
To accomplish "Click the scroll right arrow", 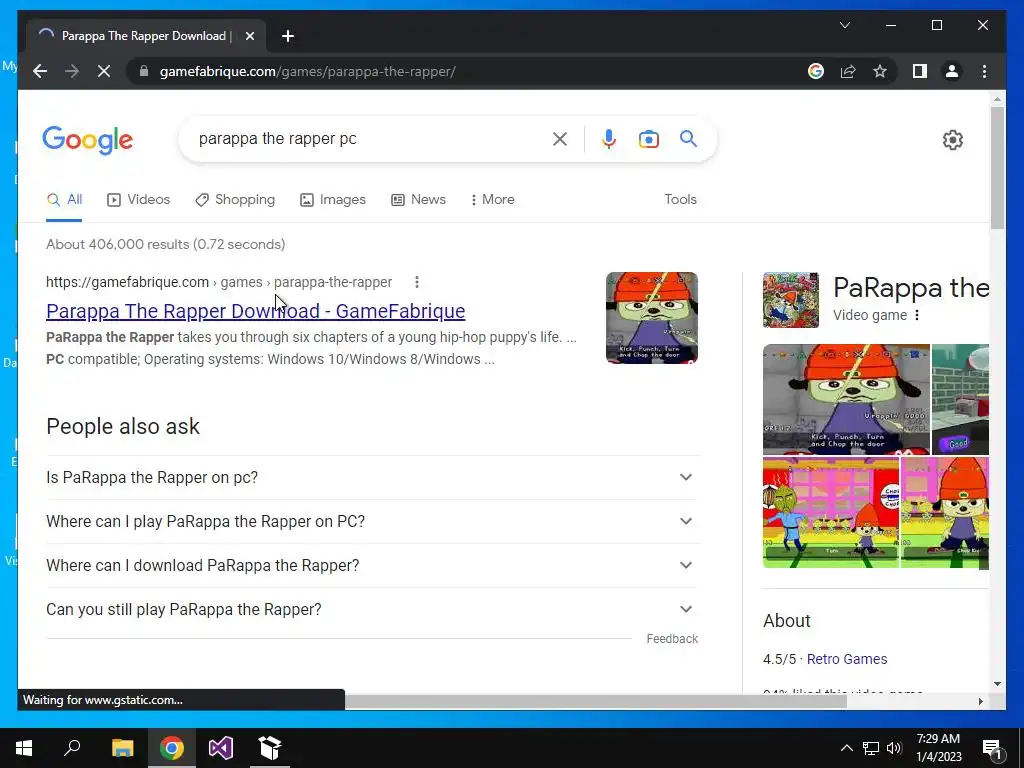I will [x=980, y=701].
